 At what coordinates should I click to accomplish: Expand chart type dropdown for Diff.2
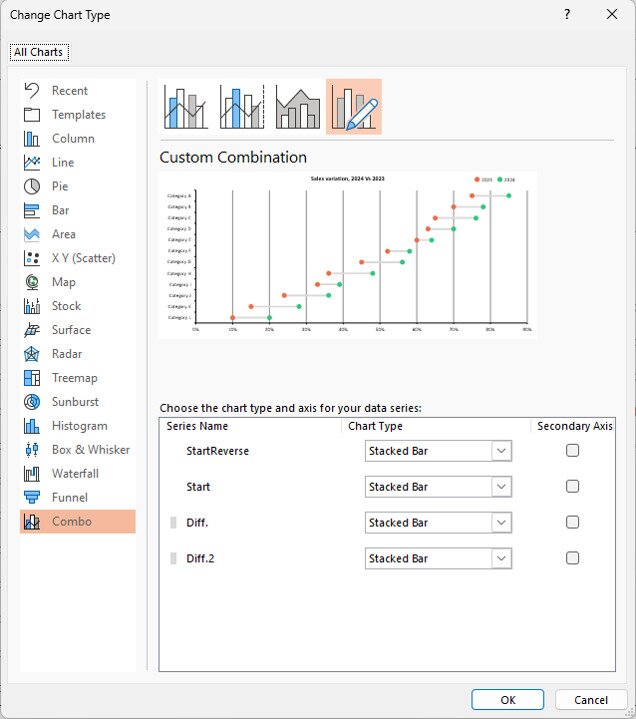point(501,558)
